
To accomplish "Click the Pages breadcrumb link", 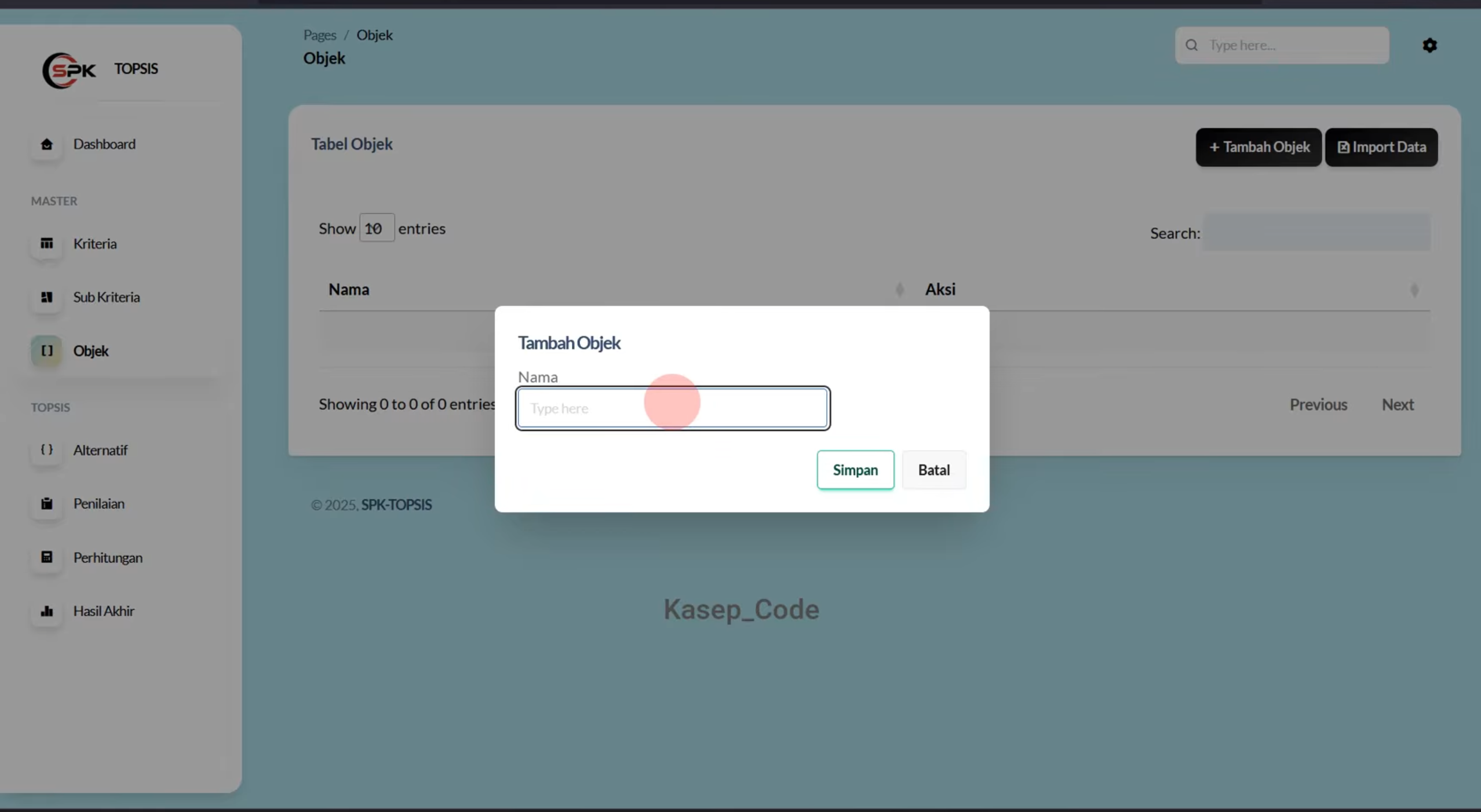I will pos(320,35).
